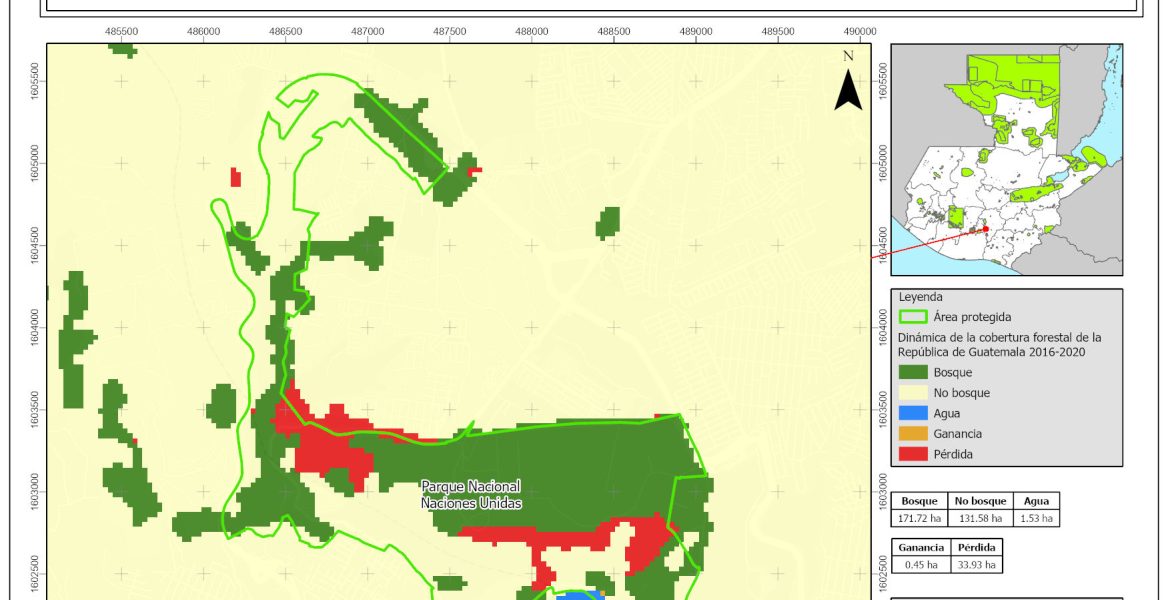Viewport: 1170px width, 600px height.
Task: Choose the Pérdida red legend swatch
Action: pyautogui.click(x=913, y=454)
